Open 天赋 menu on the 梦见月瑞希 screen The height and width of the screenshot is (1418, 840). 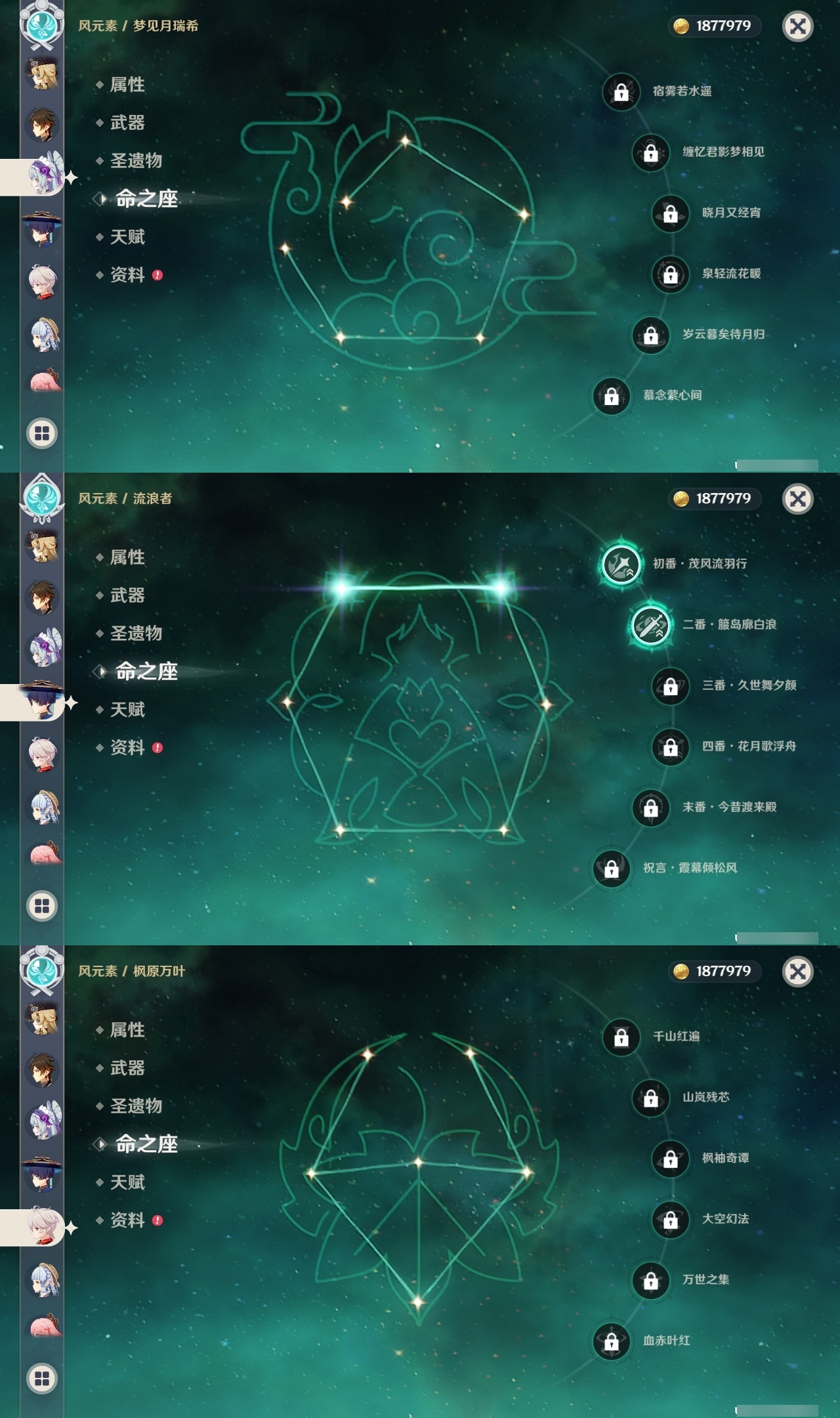127,237
